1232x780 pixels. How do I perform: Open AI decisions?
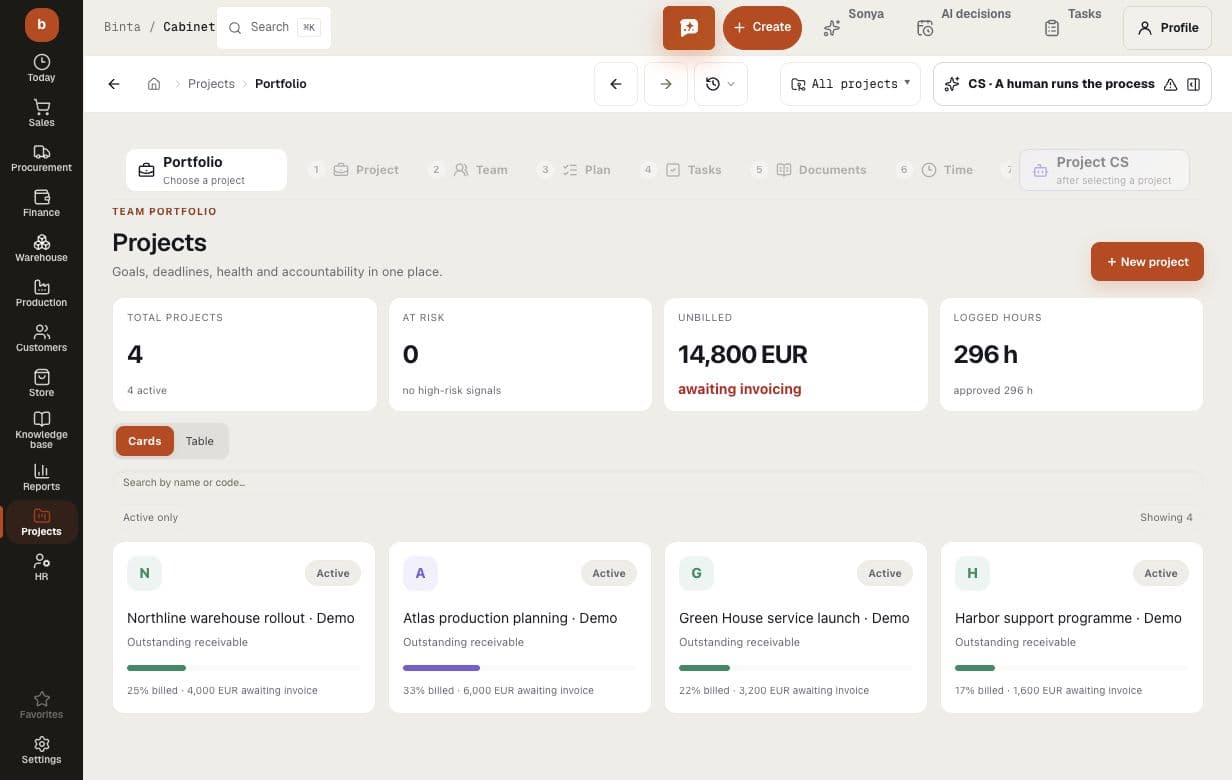point(964,22)
